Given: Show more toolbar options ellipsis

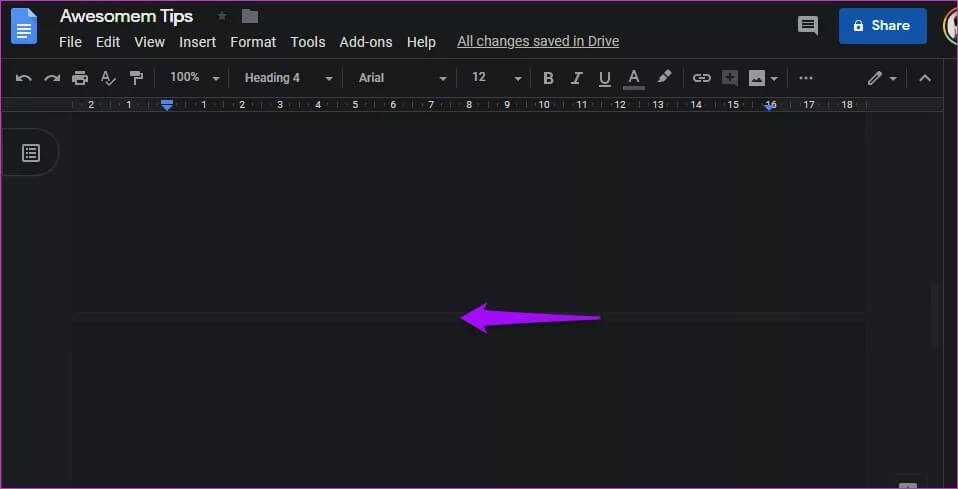Looking at the screenshot, I should click(806, 78).
